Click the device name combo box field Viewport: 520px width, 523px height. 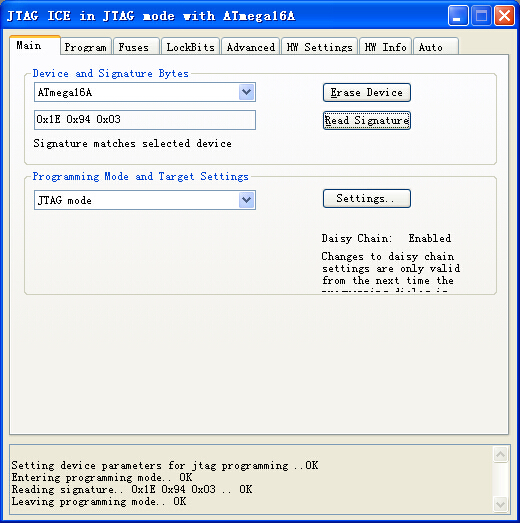click(x=145, y=92)
